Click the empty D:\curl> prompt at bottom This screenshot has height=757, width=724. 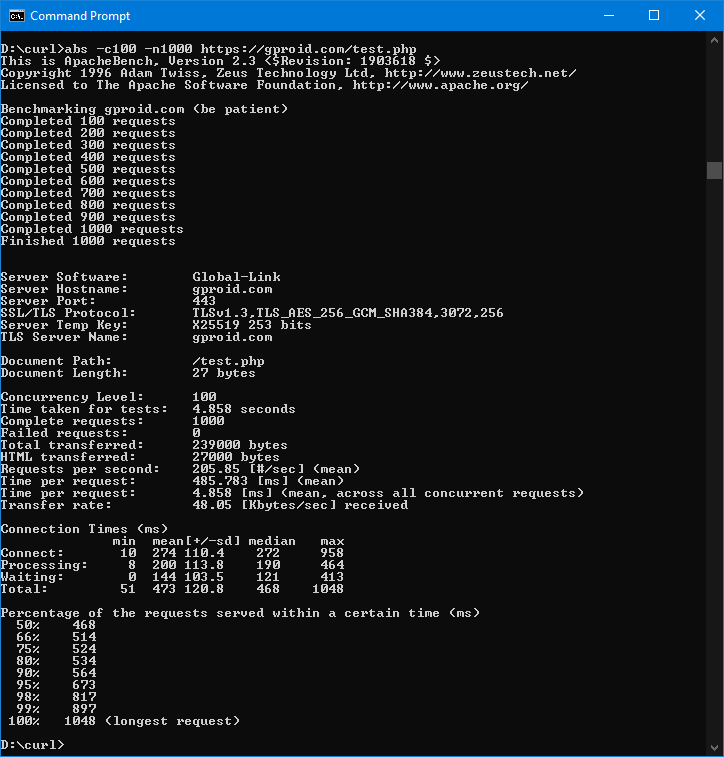32,745
